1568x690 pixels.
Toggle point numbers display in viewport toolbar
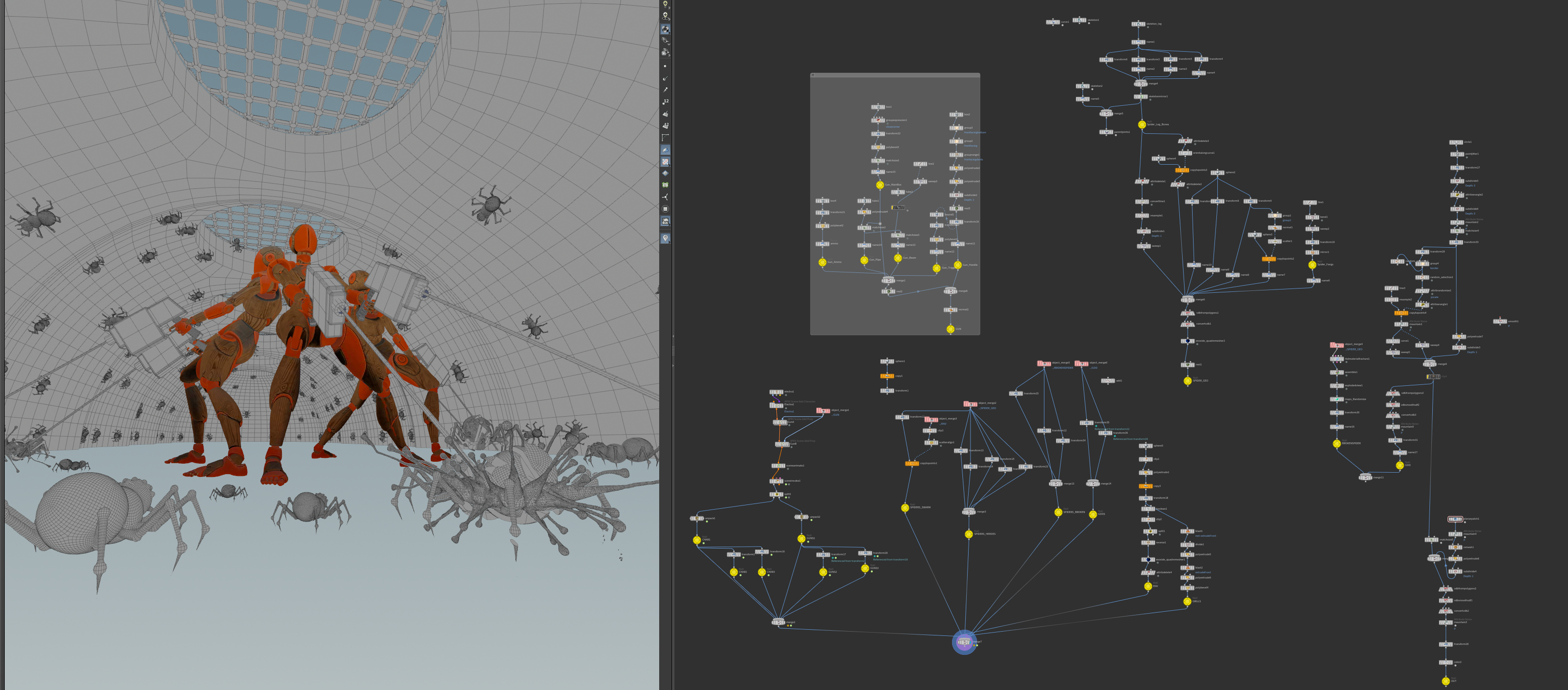tap(665, 102)
